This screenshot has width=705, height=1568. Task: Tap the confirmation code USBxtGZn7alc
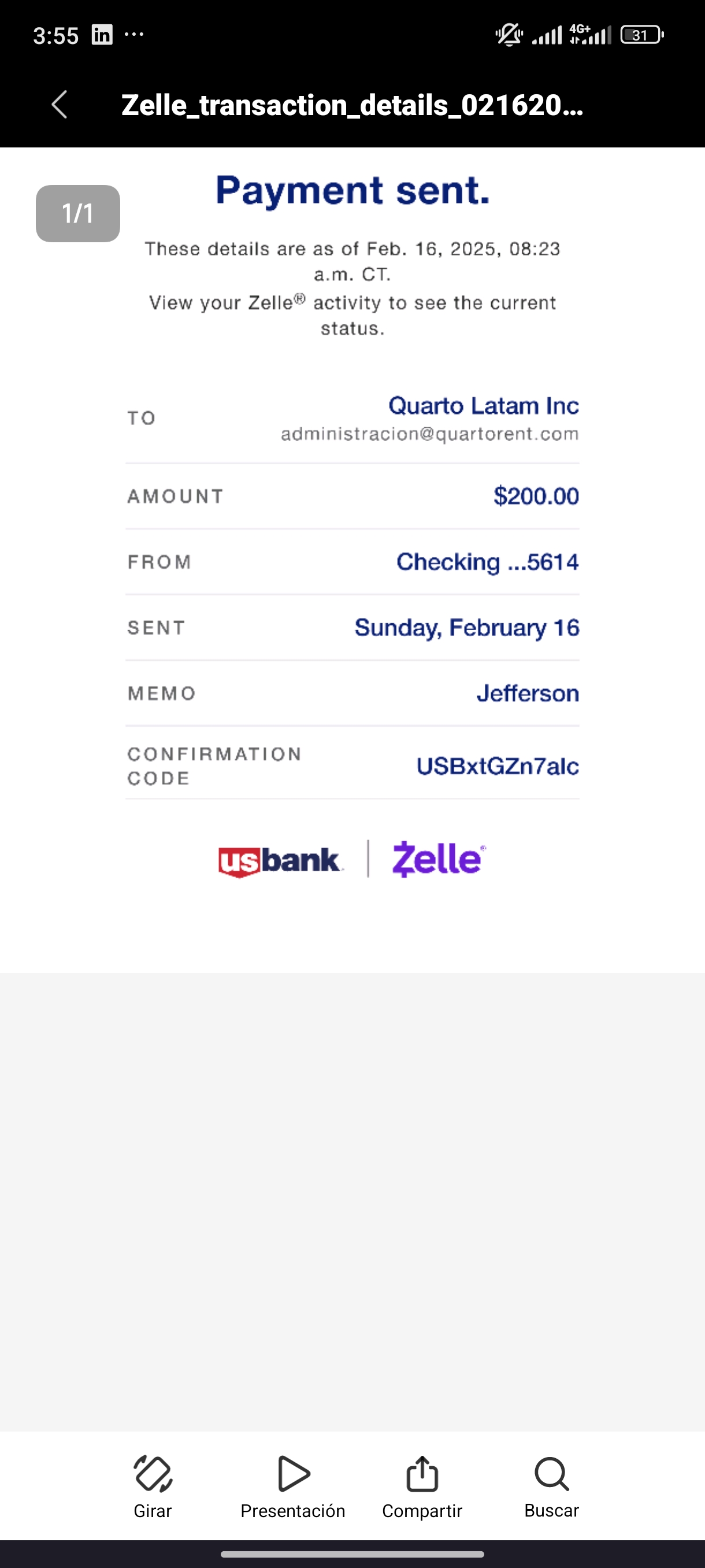[497, 766]
